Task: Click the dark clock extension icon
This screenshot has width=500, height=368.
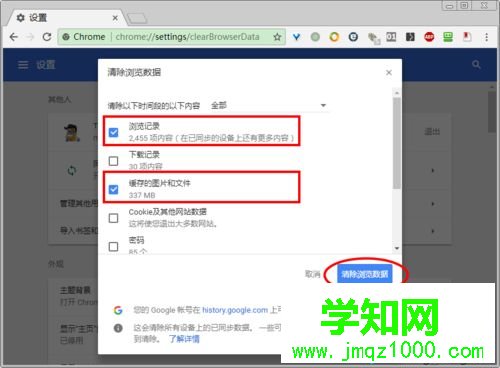Action: pos(353,37)
